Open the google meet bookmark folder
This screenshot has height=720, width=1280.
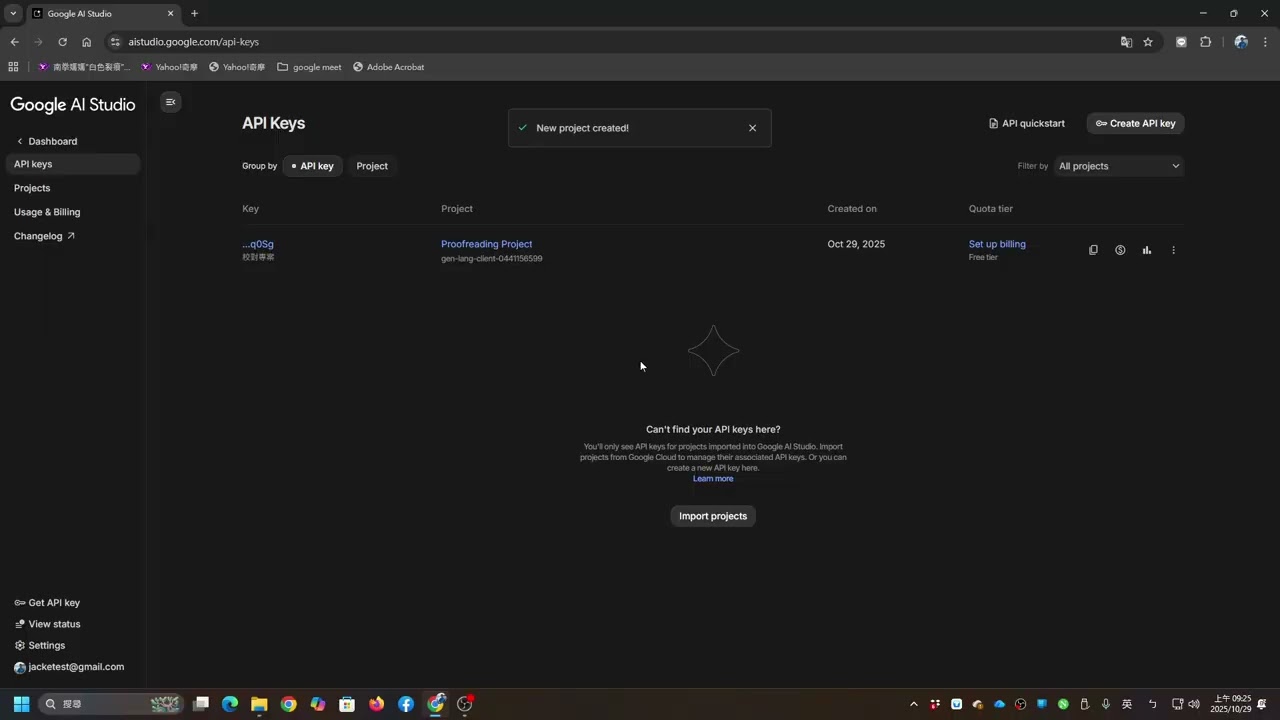click(x=309, y=67)
